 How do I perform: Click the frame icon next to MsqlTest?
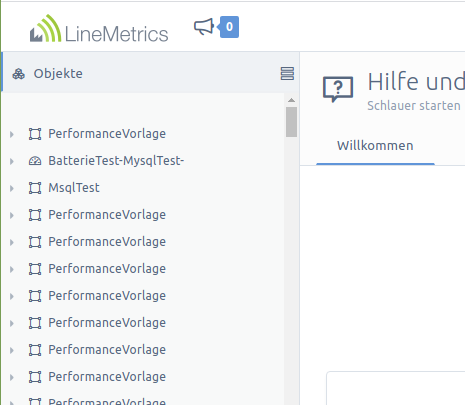click(x=35, y=188)
